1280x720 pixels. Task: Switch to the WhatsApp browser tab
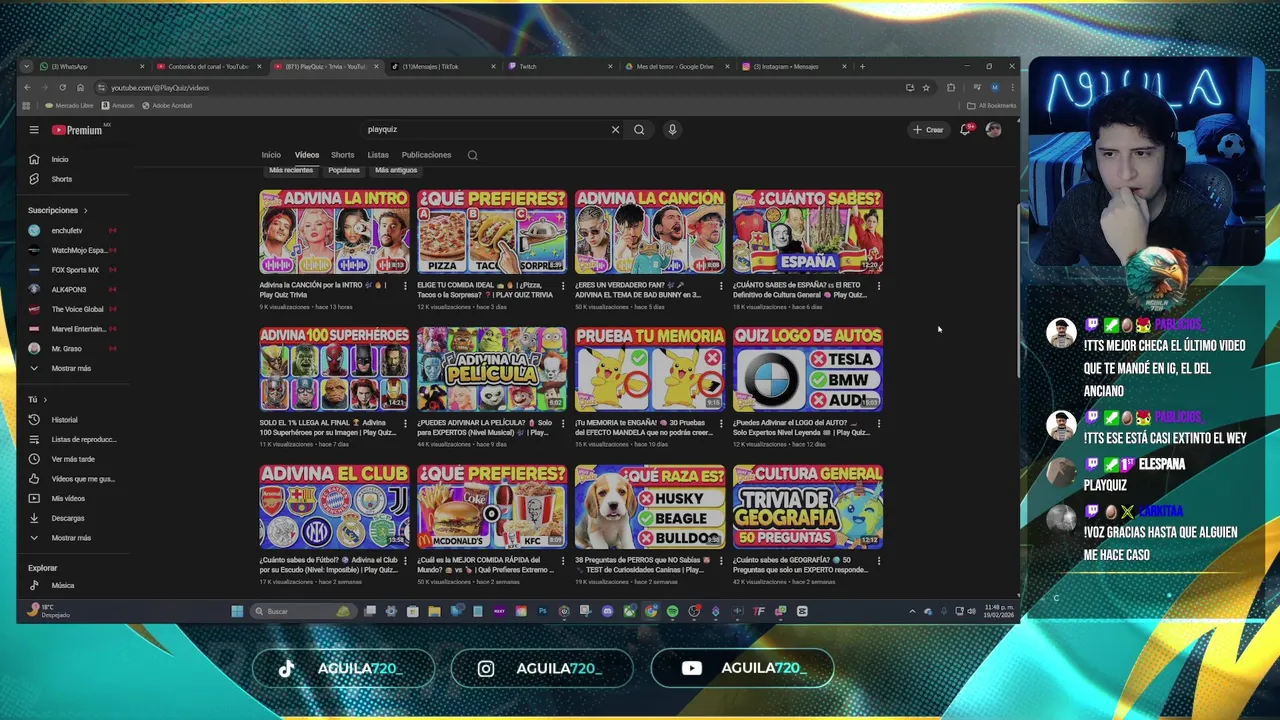click(x=90, y=66)
